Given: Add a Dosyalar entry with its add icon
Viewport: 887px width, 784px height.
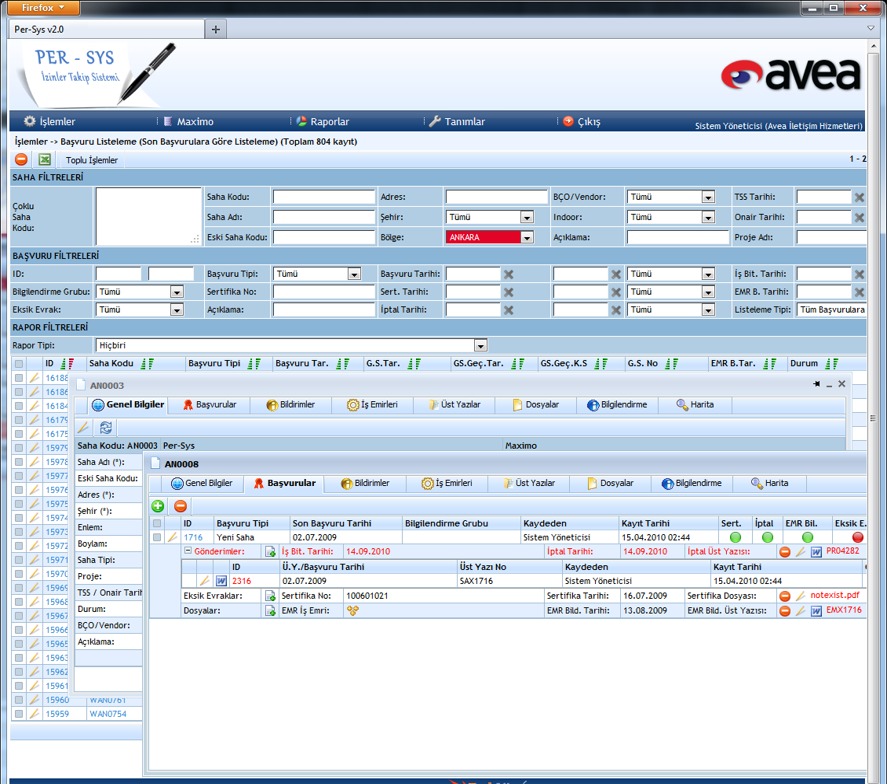Looking at the screenshot, I should (270, 611).
